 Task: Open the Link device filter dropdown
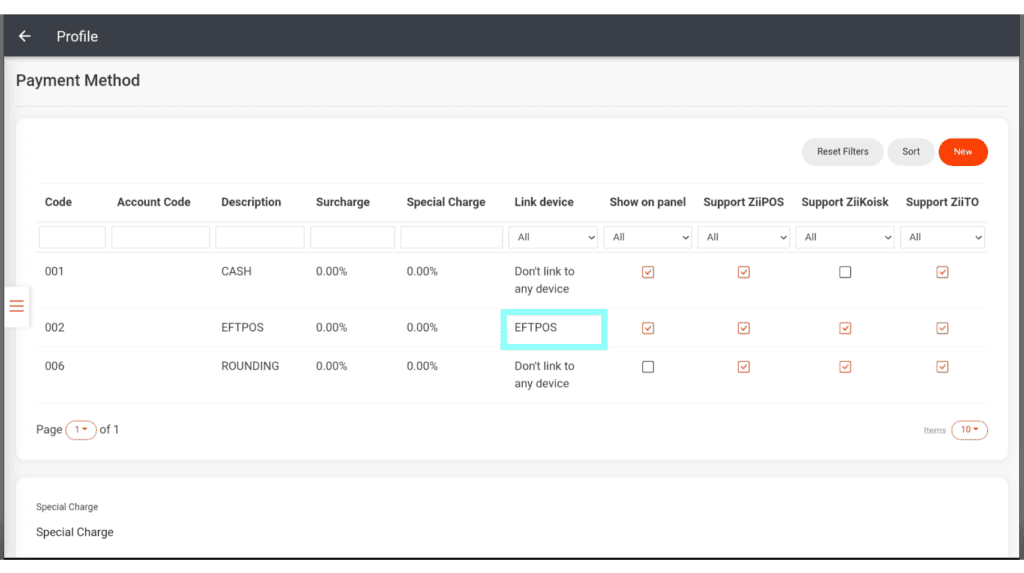point(553,237)
